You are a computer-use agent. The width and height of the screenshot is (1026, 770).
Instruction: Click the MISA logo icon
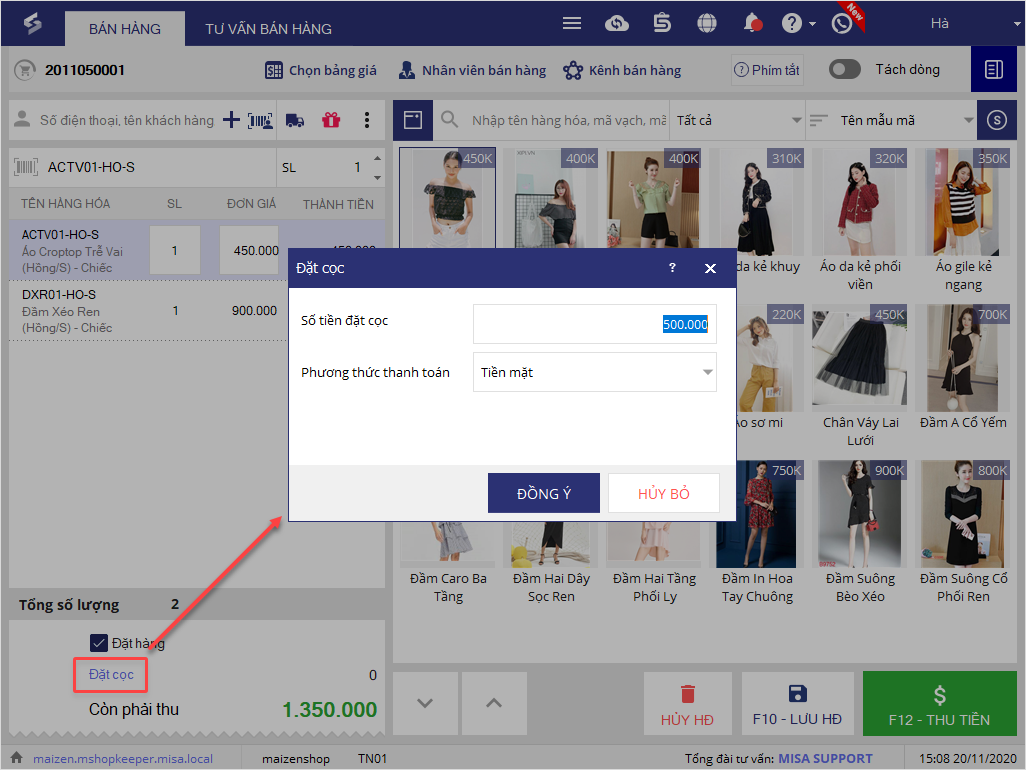click(32, 24)
